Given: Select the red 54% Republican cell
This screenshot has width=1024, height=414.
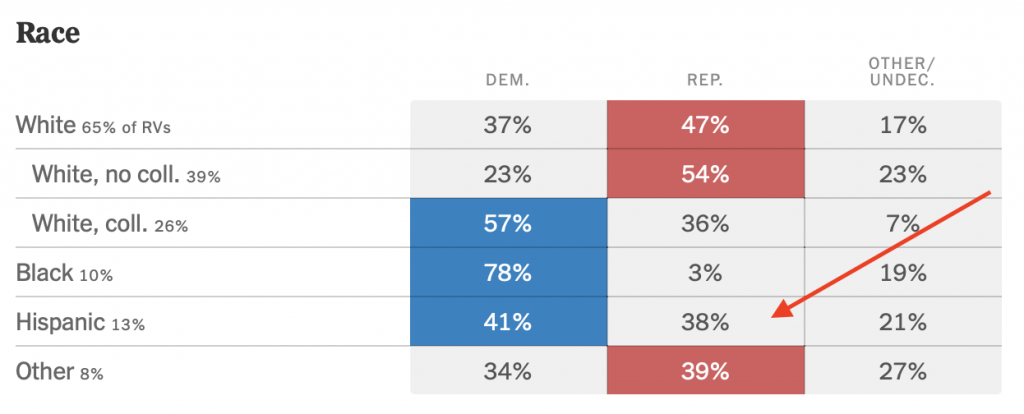Looking at the screenshot, I should [x=705, y=174].
